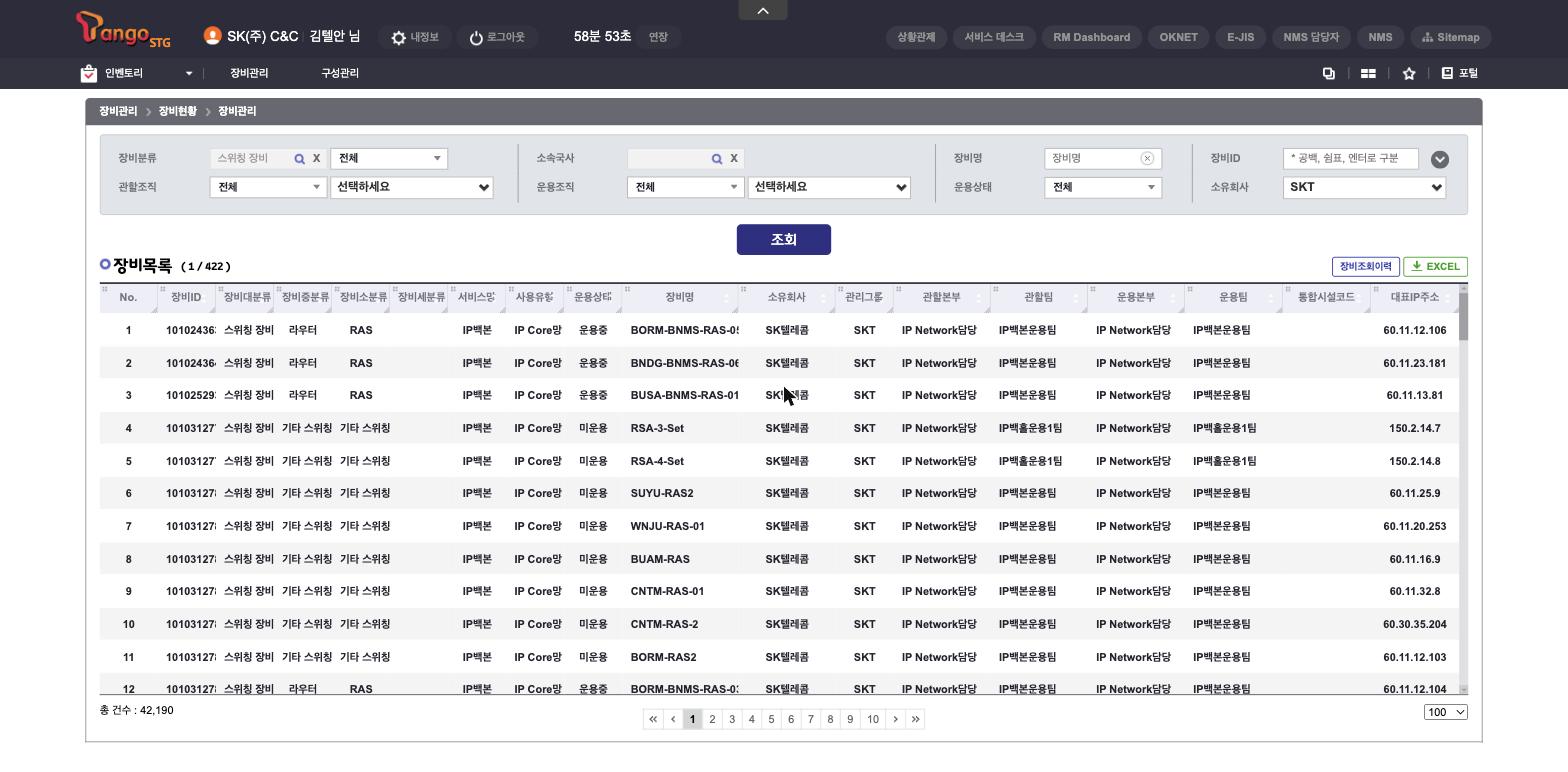The height and width of the screenshot is (772, 1568).
Task: Click the tile layout view icon
Action: click(1368, 73)
